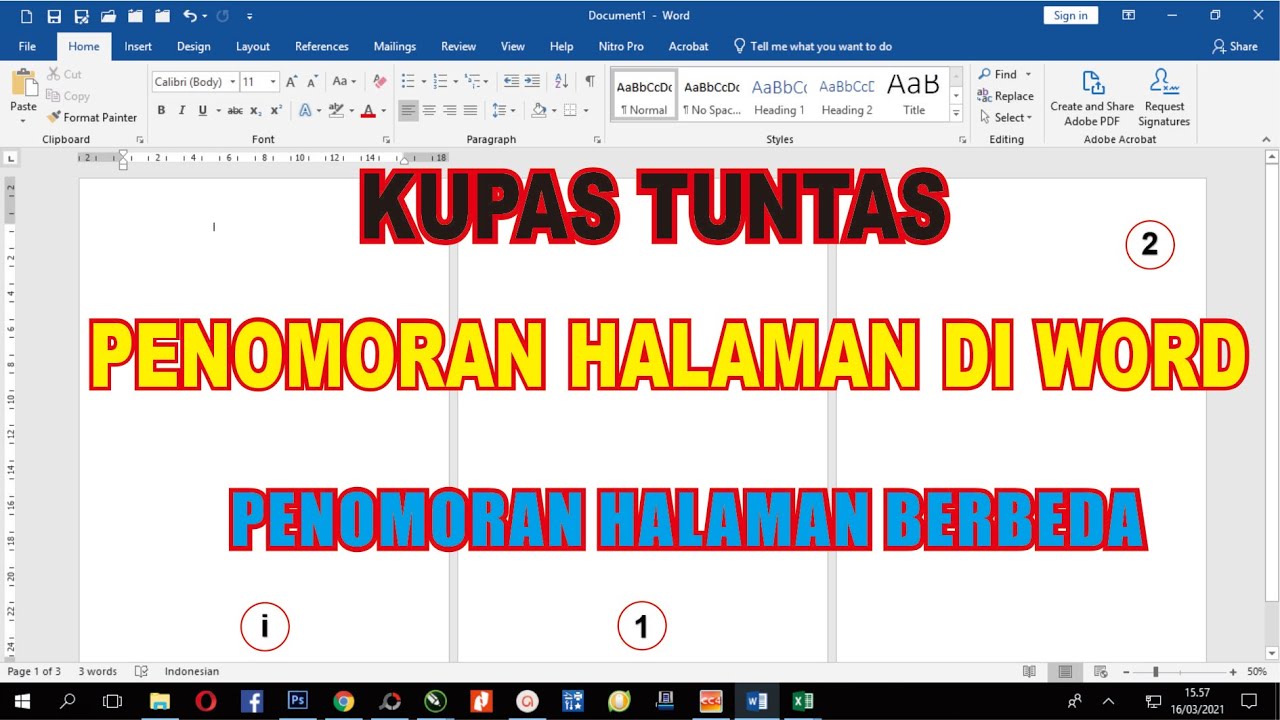Viewport: 1280px width, 720px height.
Task: Apply Heading 1 style
Action: (779, 96)
